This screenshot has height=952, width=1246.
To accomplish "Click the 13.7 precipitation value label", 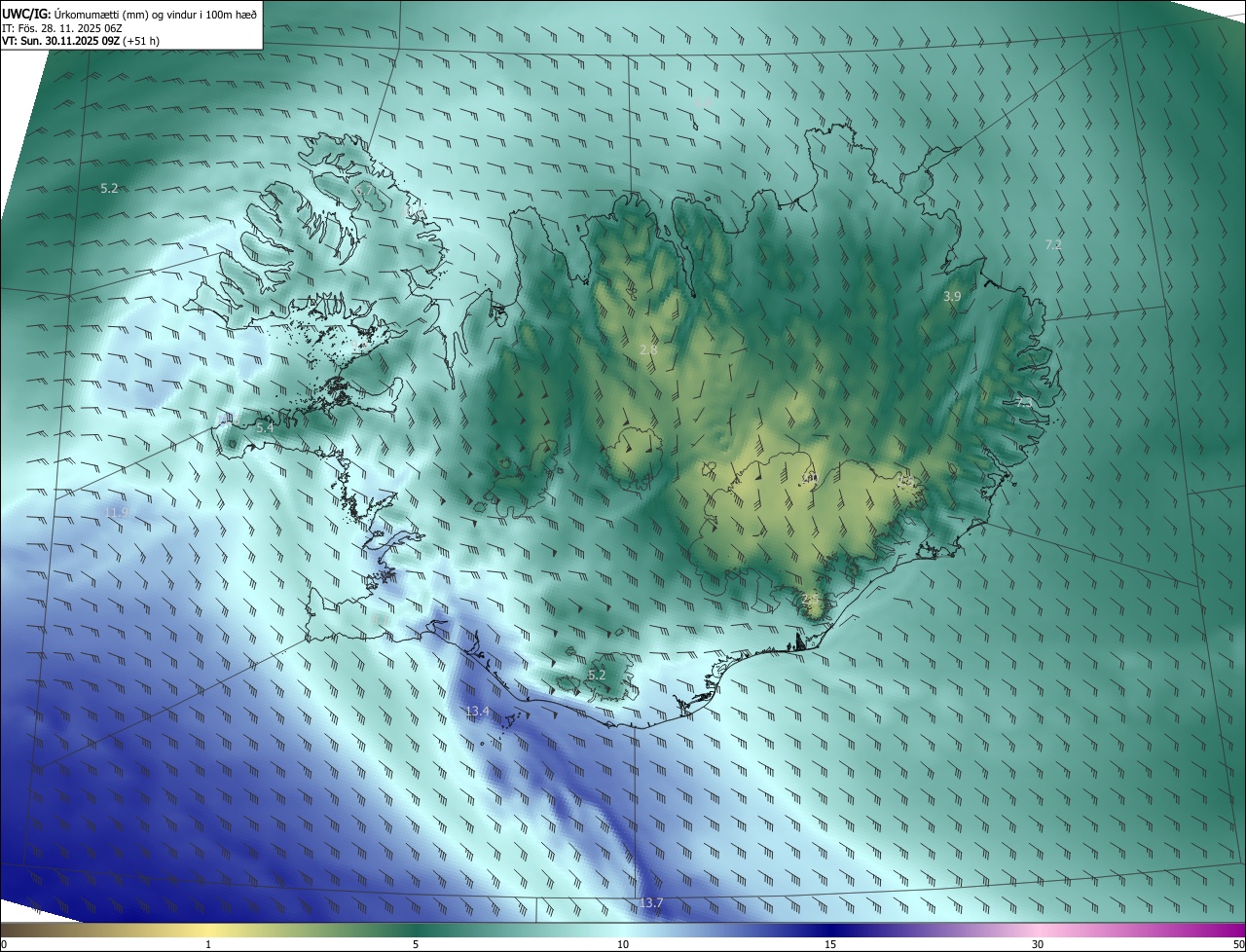I will click(651, 903).
